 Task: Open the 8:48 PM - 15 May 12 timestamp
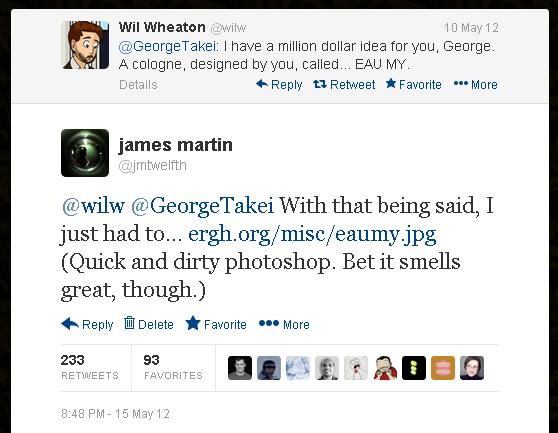(x=115, y=414)
